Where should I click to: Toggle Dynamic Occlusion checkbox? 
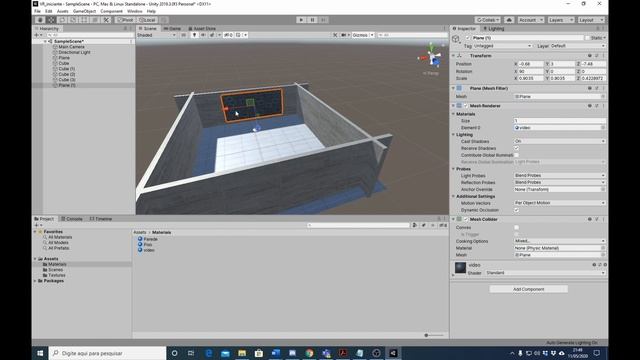click(516, 210)
